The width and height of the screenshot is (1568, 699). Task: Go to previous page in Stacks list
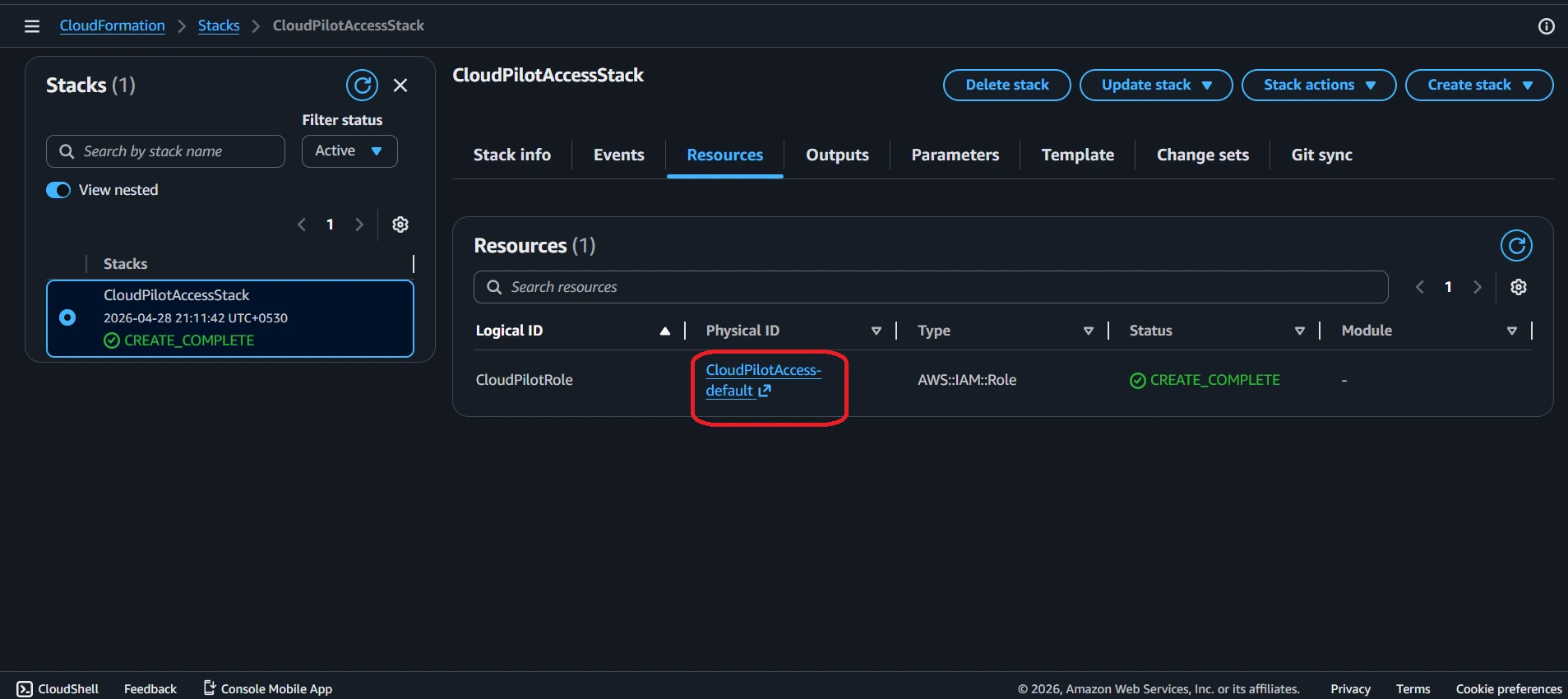[302, 225]
